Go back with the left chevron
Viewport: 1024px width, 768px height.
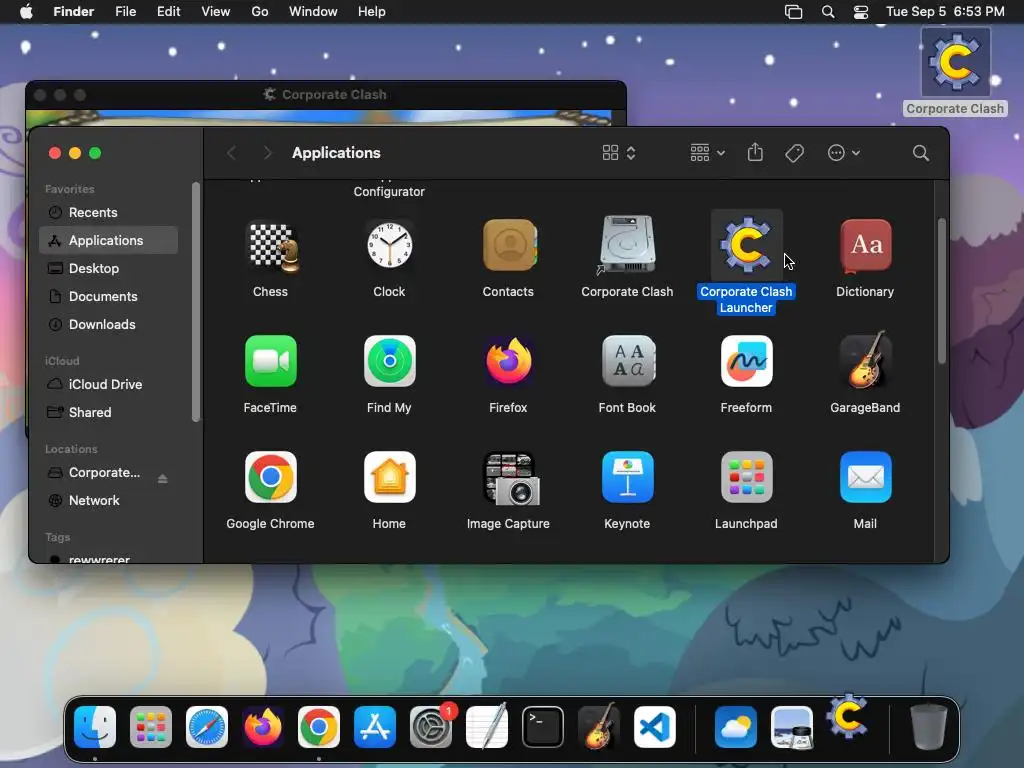tap(231, 153)
